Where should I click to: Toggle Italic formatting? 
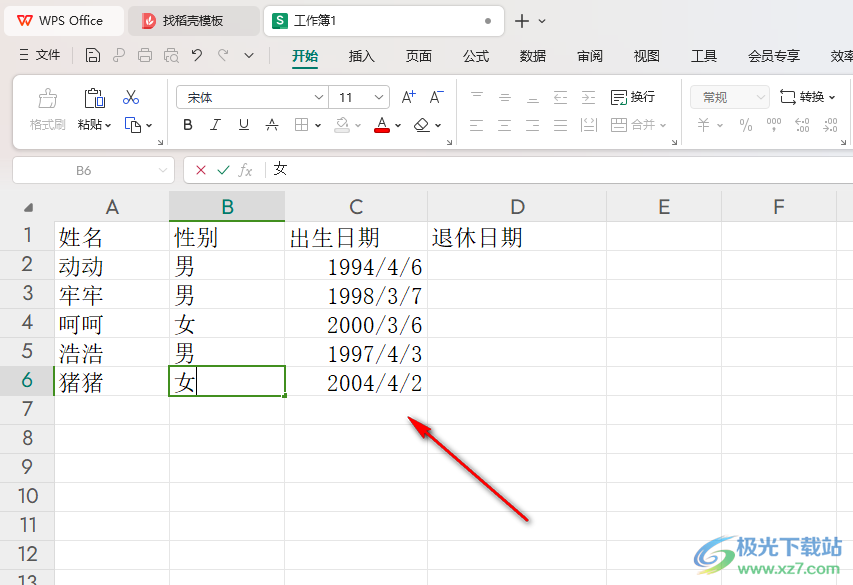pyautogui.click(x=215, y=125)
